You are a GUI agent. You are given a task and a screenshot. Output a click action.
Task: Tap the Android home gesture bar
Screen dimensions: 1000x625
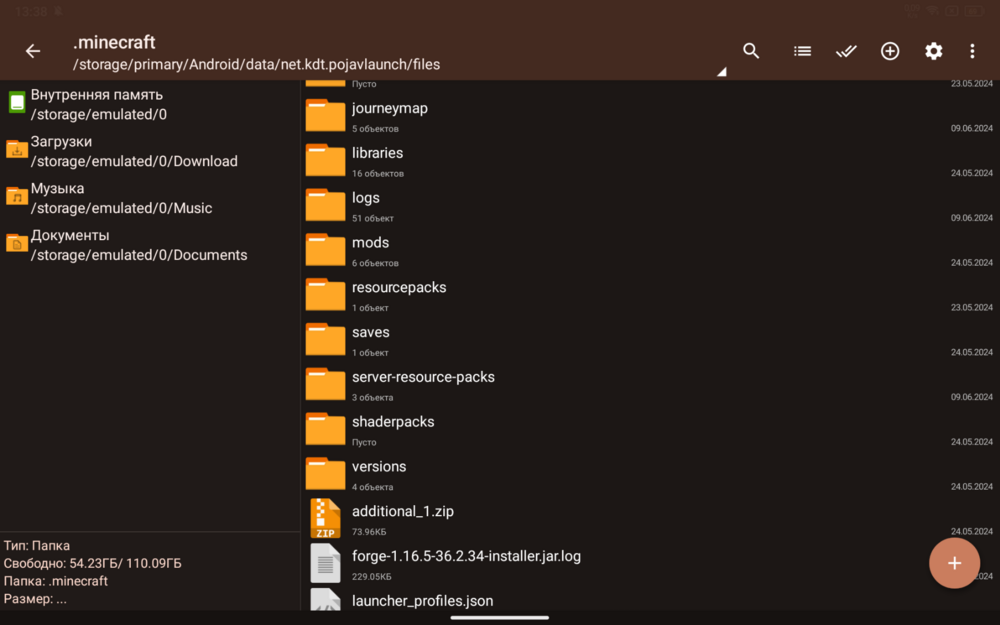[x=499, y=617]
